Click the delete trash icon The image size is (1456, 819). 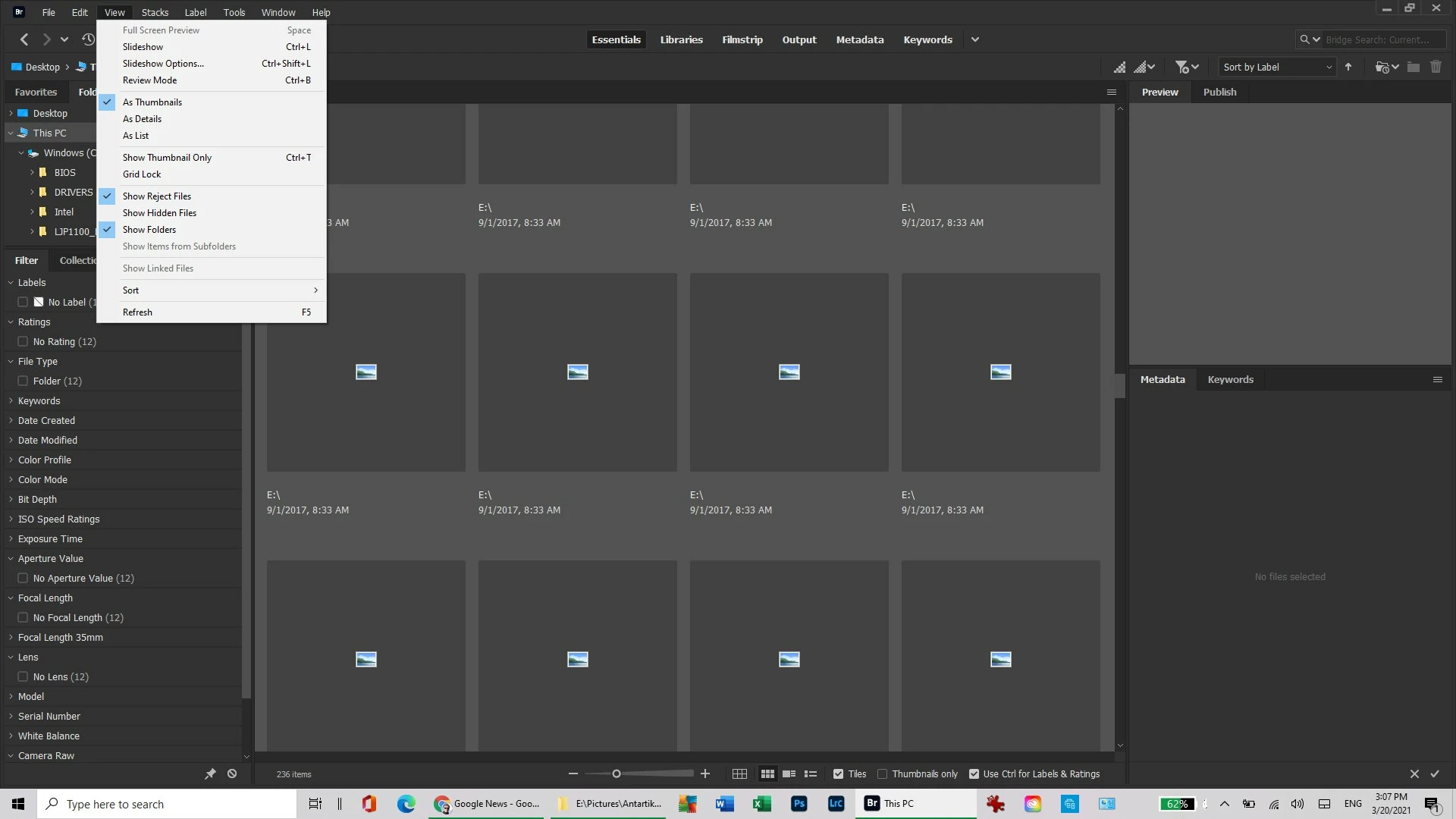(1436, 67)
